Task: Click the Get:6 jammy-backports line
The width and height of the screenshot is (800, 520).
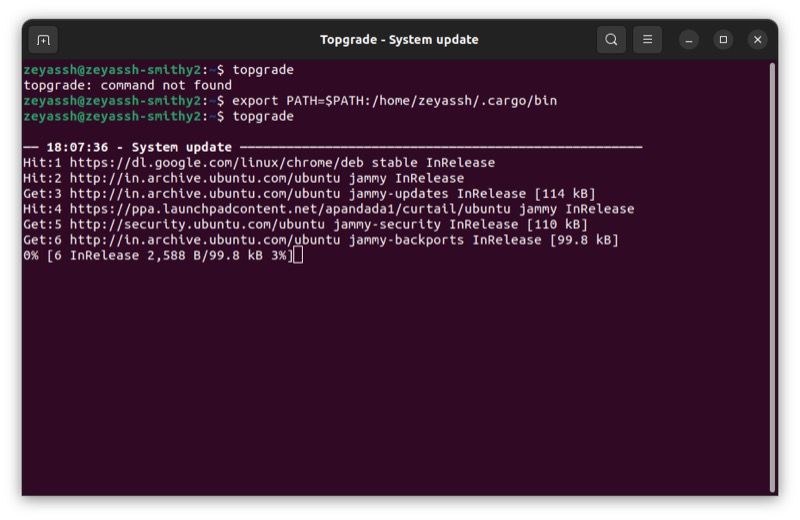Action: click(320, 240)
